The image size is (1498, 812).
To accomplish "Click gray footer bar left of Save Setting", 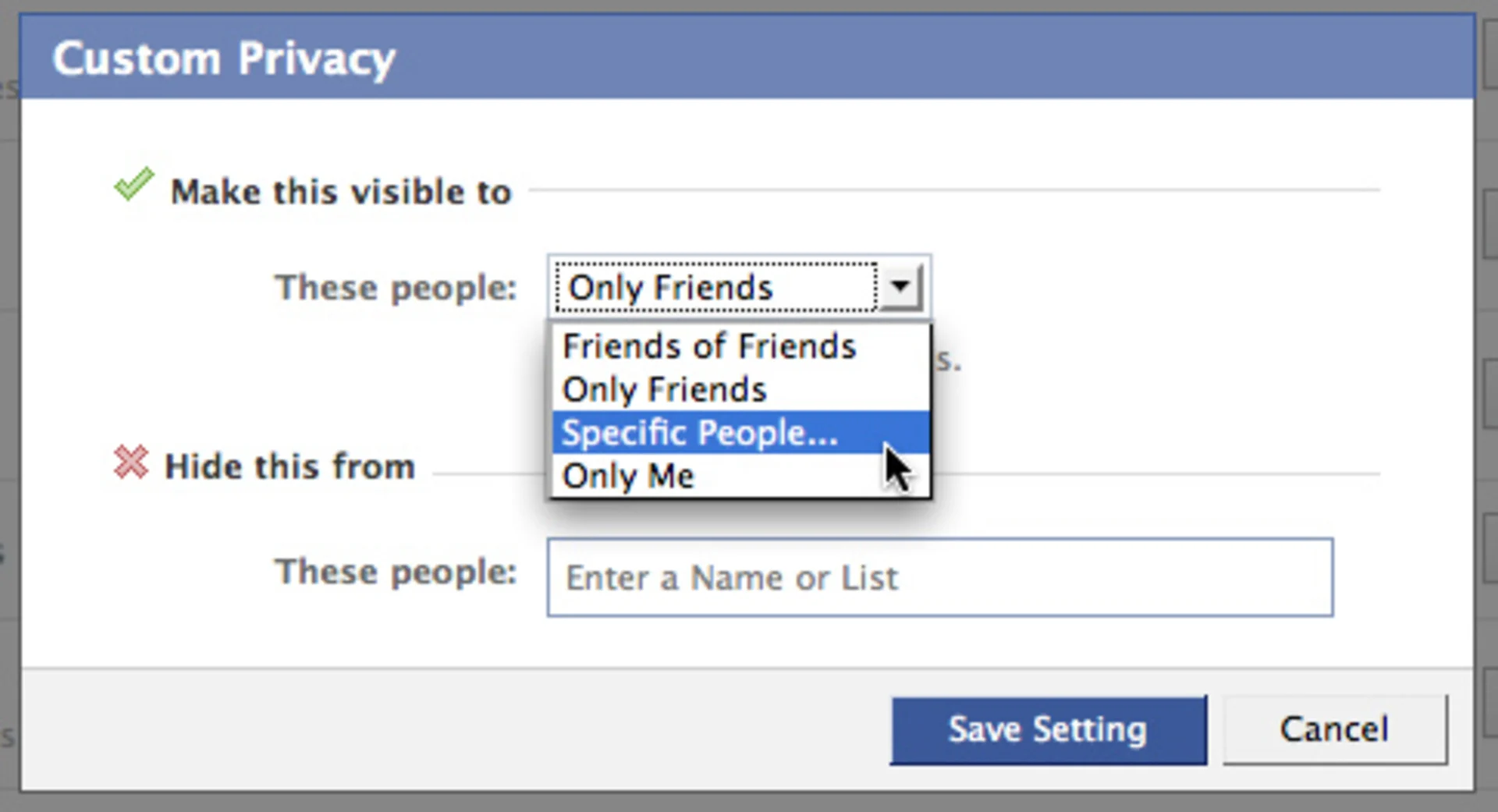I will (x=453, y=729).
